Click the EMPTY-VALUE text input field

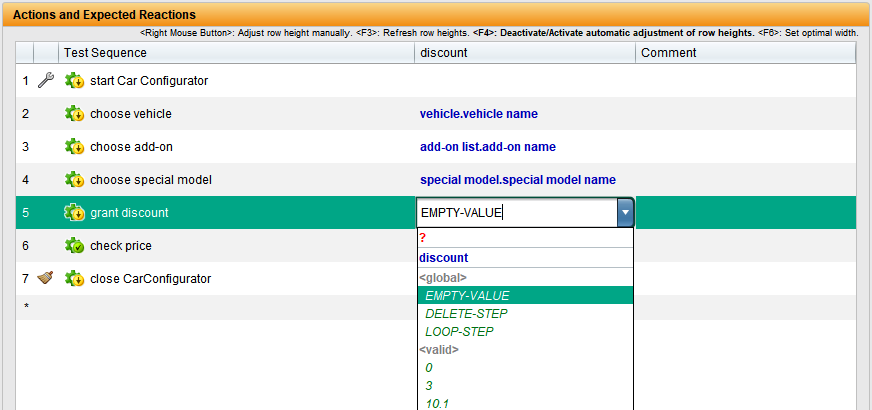[517, 213]
